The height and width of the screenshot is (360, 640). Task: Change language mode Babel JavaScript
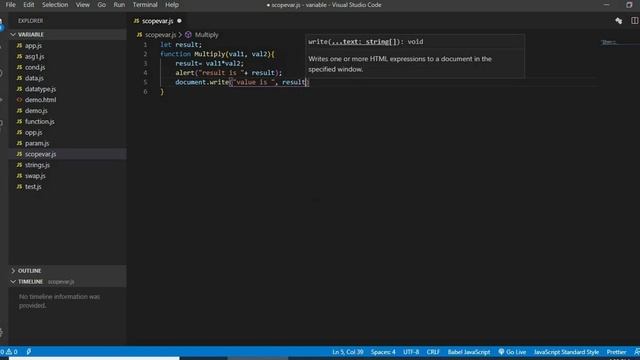click(x=469, y=352)
